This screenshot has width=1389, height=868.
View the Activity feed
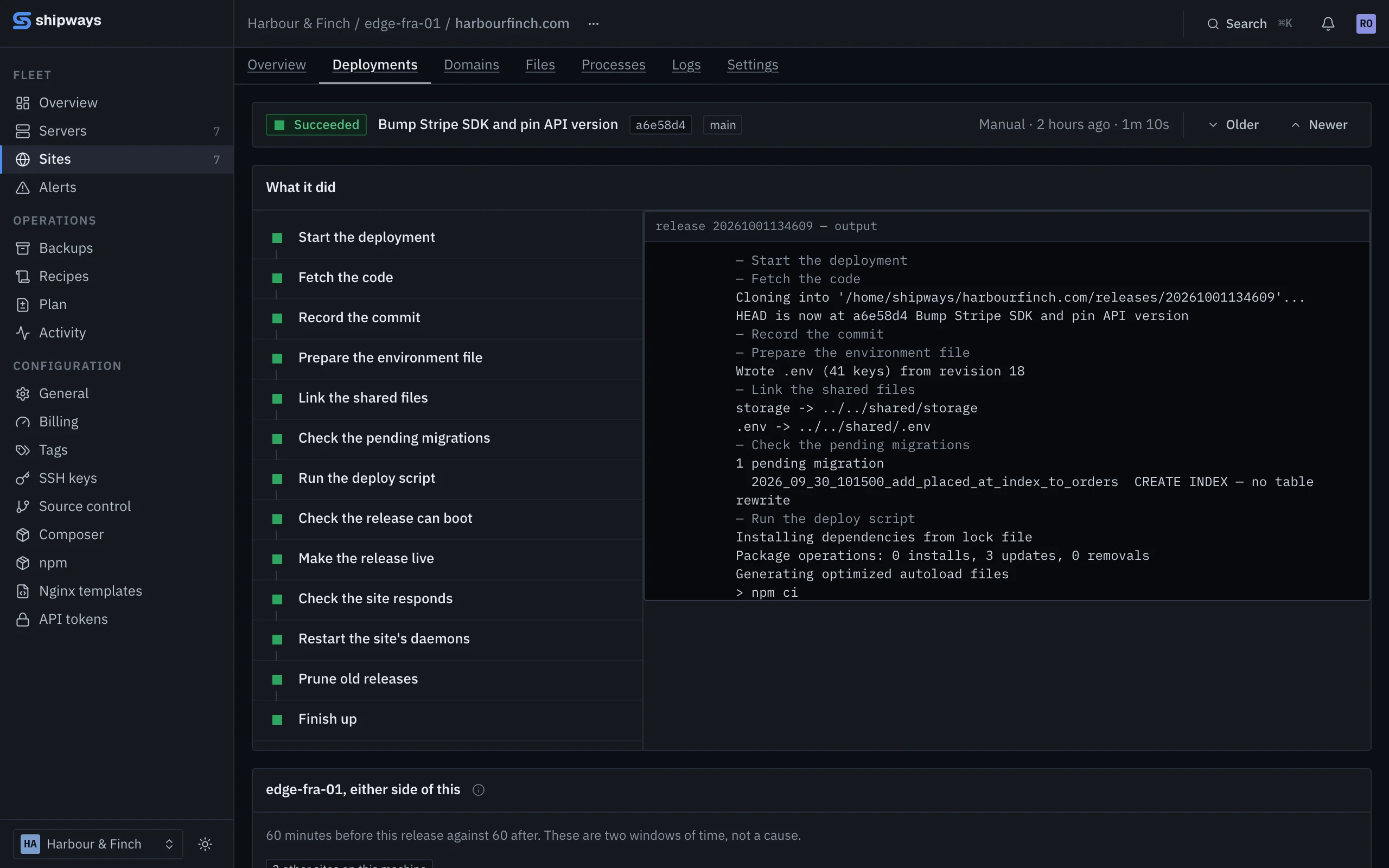117,333
